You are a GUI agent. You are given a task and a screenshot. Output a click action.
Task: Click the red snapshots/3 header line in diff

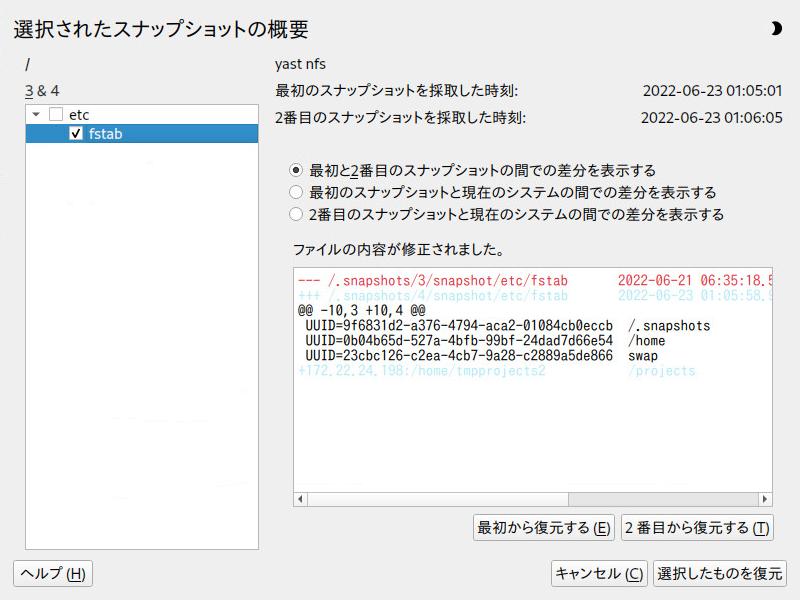tap(440, 282)
